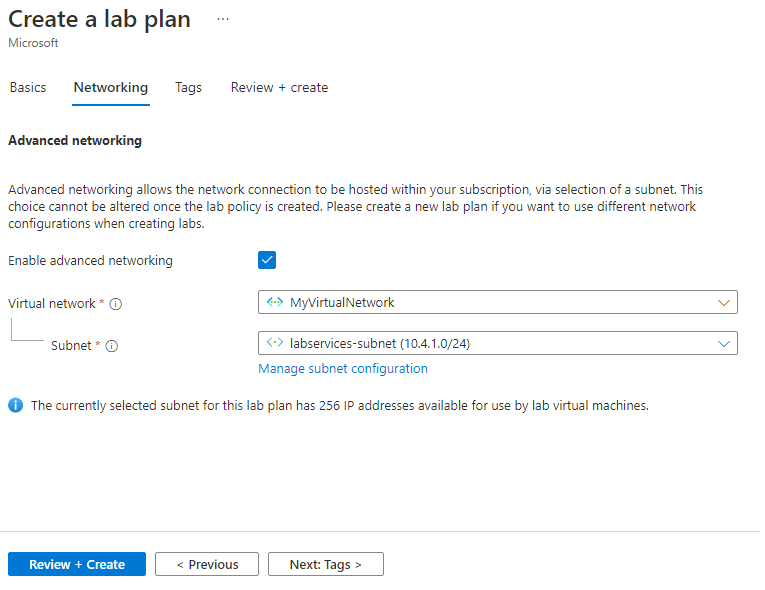
Task: Click the labservices-subnet subnet icon
Action: coord(275,343)
